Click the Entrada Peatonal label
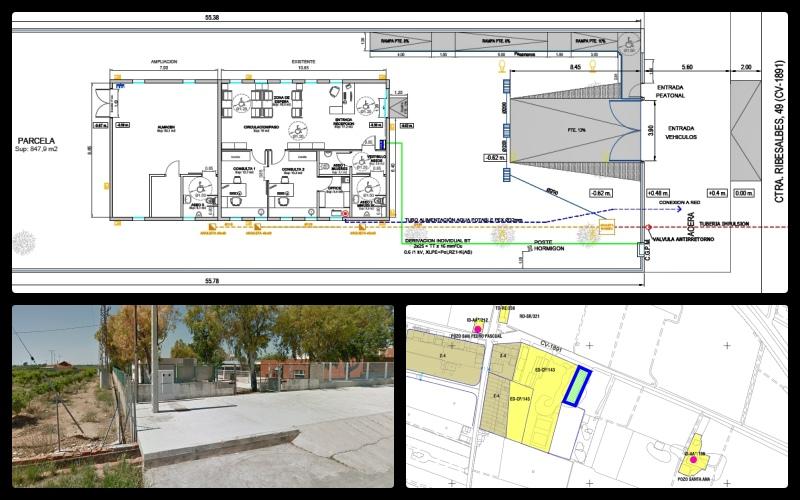The height and width of the screenshot is (500, 800). [669, 92]
